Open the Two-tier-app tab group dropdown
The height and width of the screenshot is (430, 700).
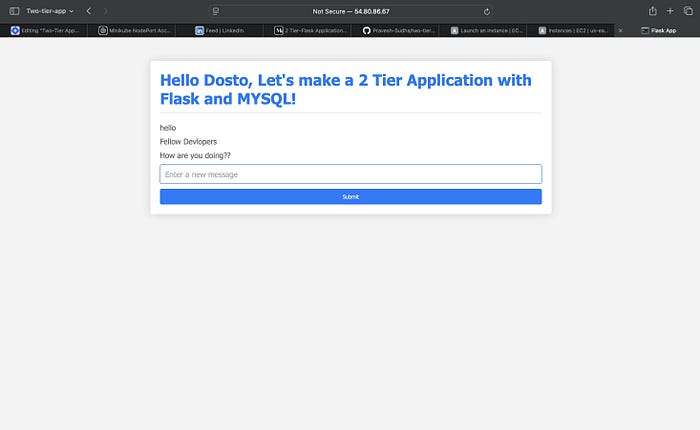tap(50, 11)
